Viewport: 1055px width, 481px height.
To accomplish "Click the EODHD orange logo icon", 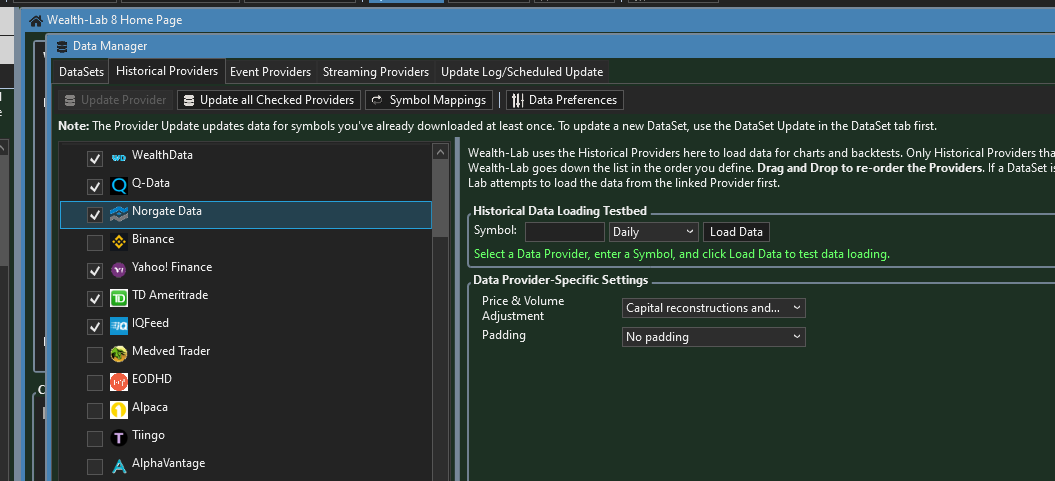I will [119, 382].
